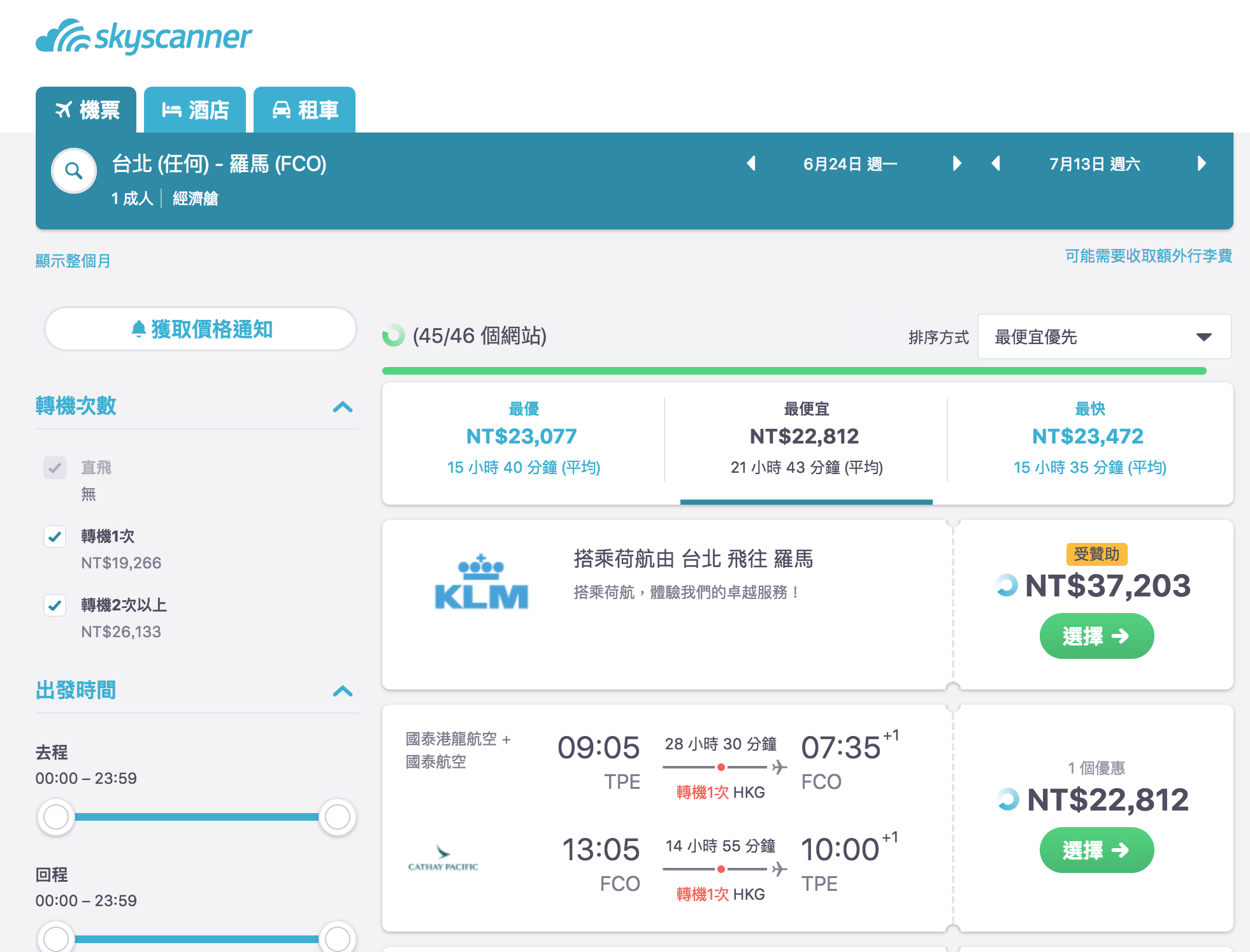Click the Cathay Pacific logo
This screenshot has height=952, width=1250.
(443, 858)
